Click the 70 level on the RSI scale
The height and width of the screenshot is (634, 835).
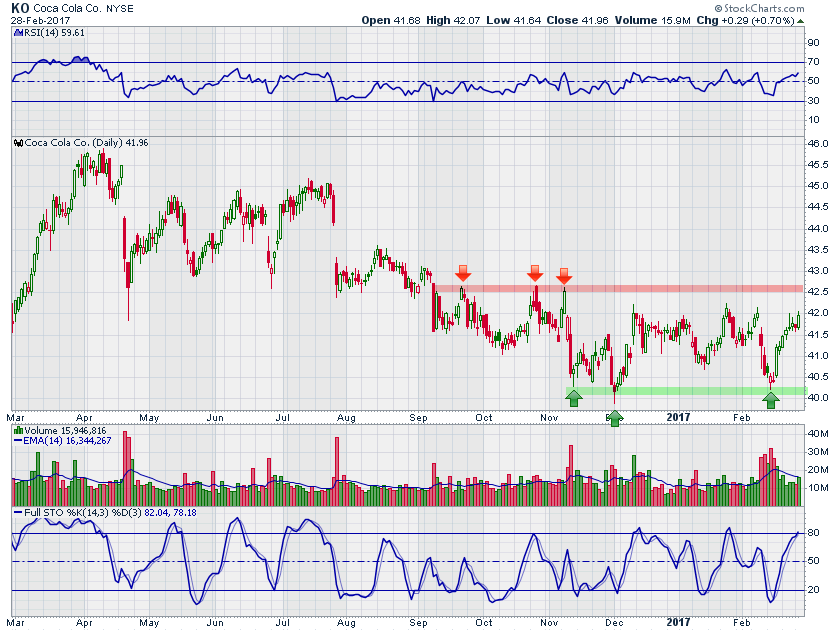(x=814, y=62)
